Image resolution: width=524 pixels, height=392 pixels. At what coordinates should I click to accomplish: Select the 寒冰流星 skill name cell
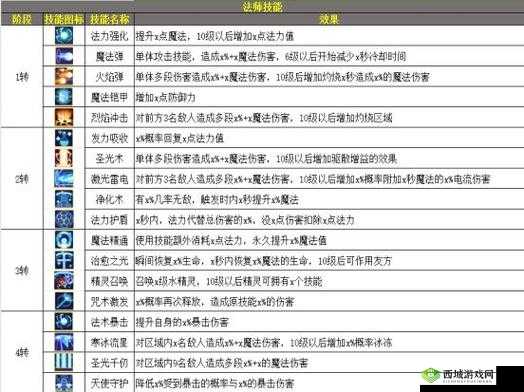(110, 342)
